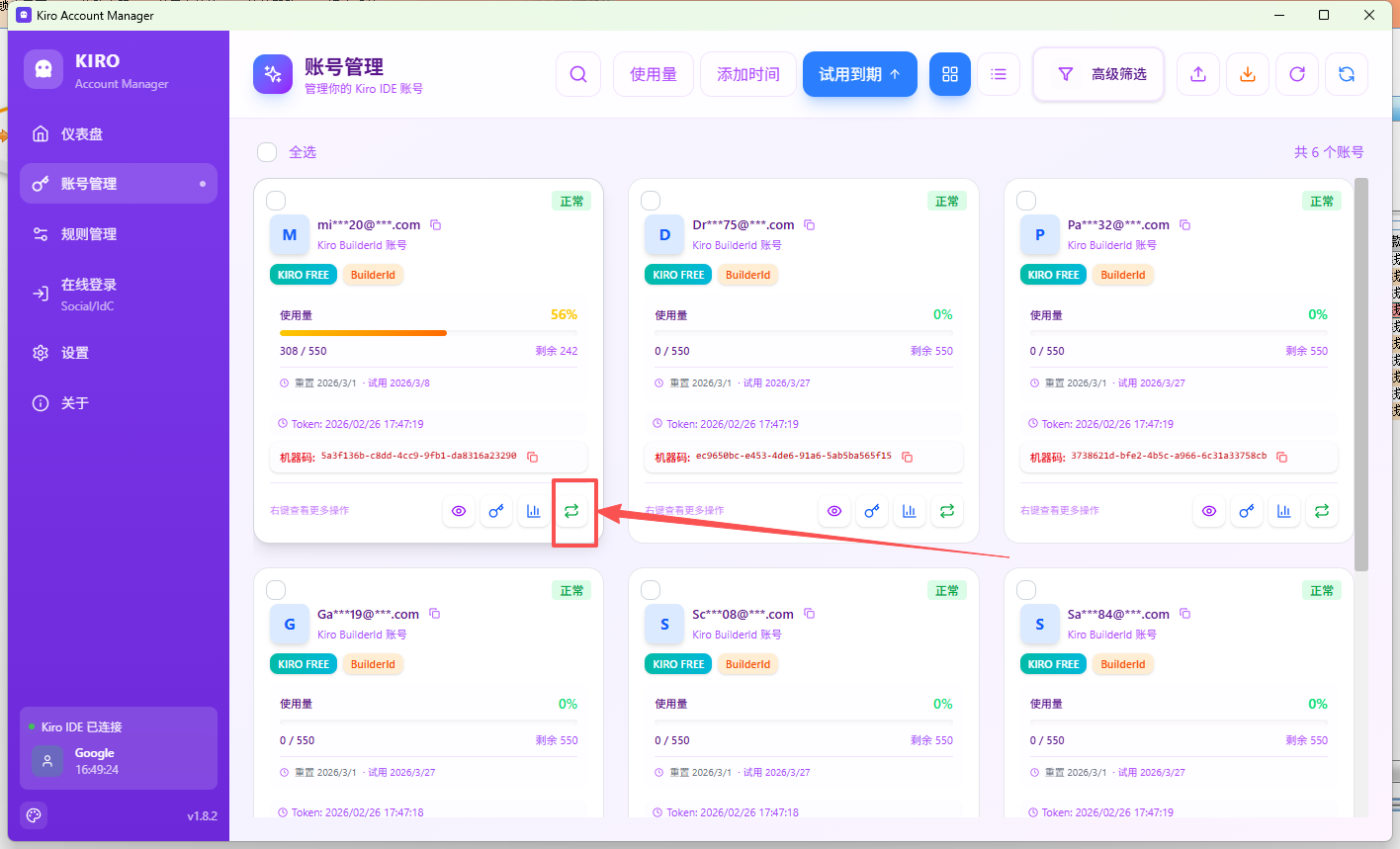Click the switch account icon for mi***20
Viewport: 1400px width, 849px height.
571,511
